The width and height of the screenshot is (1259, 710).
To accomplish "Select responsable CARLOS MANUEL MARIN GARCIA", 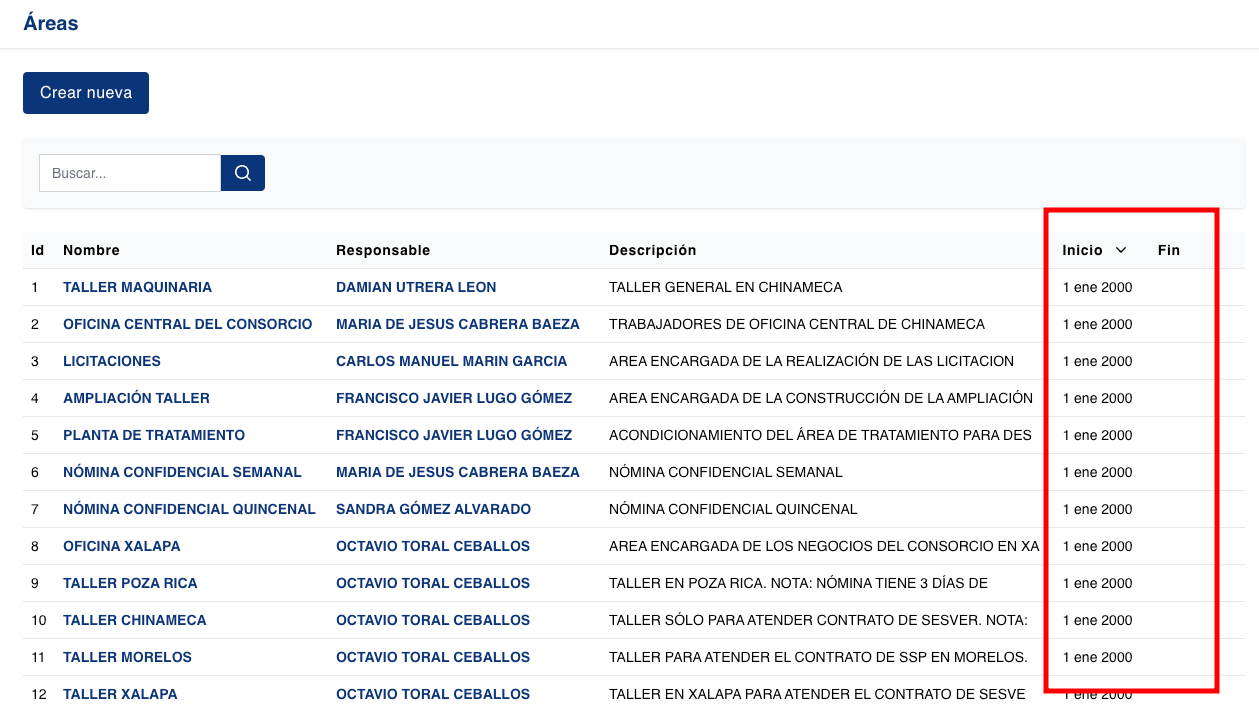I will [451, 361].
